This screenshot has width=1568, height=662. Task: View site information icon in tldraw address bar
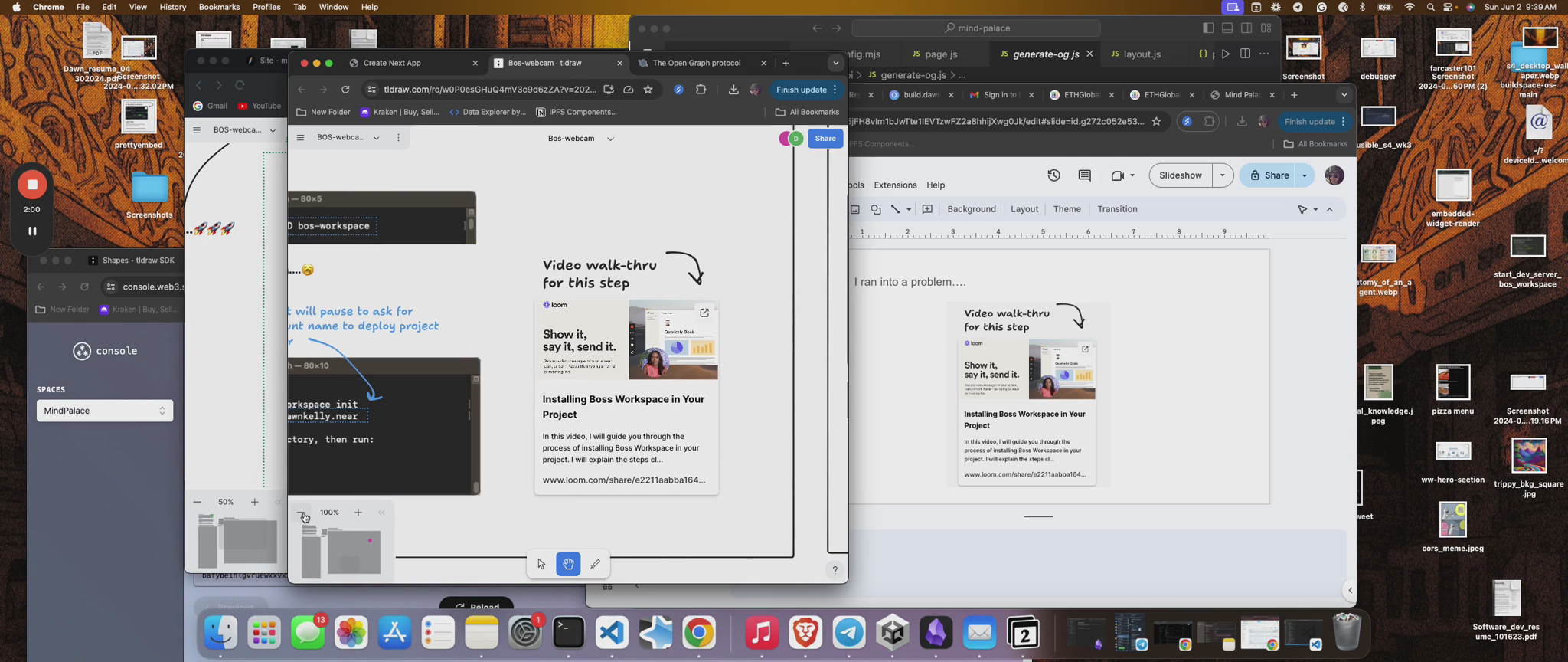371,90
